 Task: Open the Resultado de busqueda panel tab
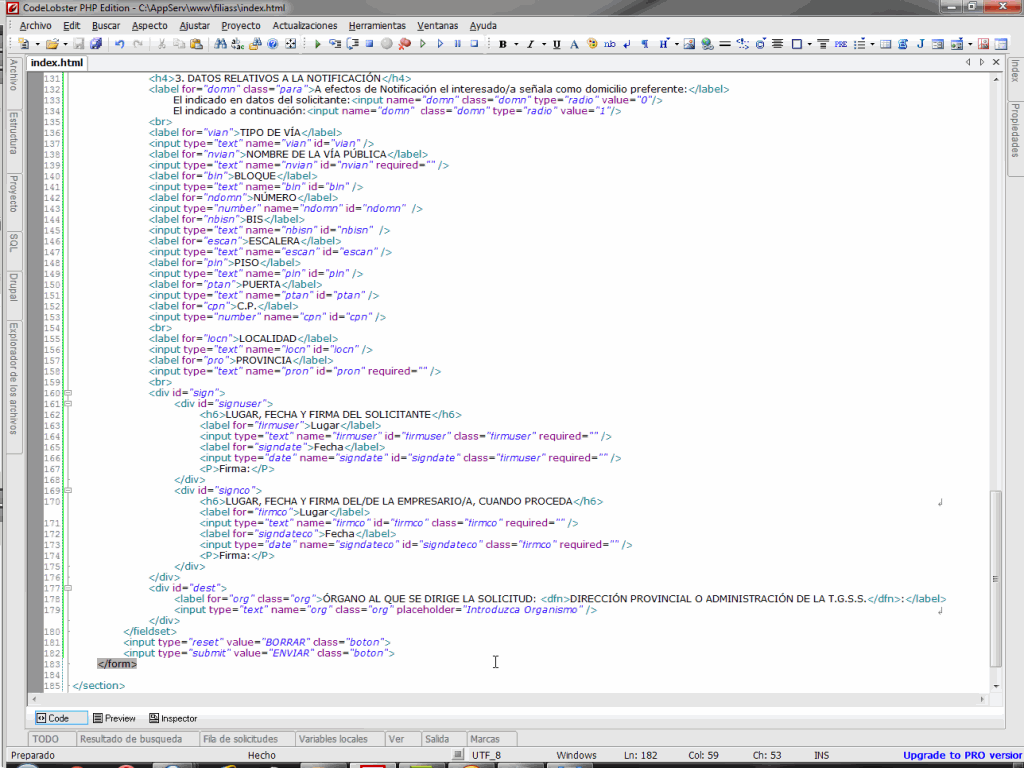(x=131, y=739)
